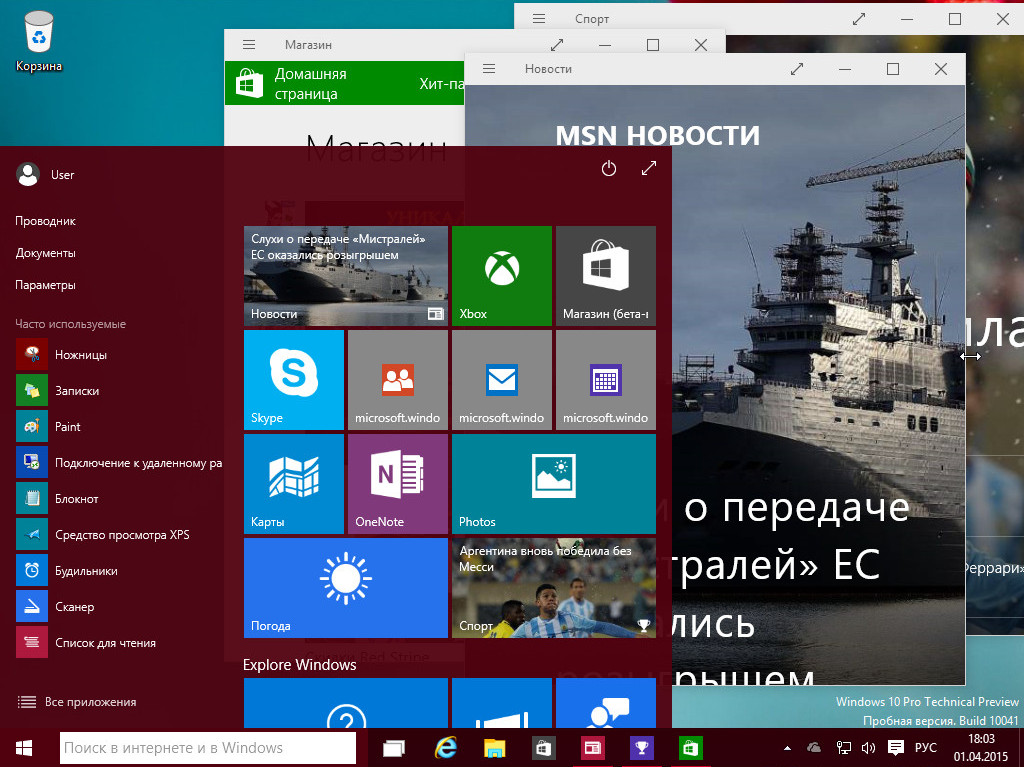Viewport: 1024px width, 767px height.
Task: Select Домашняя страница tab in Магазин window
Action: (x=311, y=84)
